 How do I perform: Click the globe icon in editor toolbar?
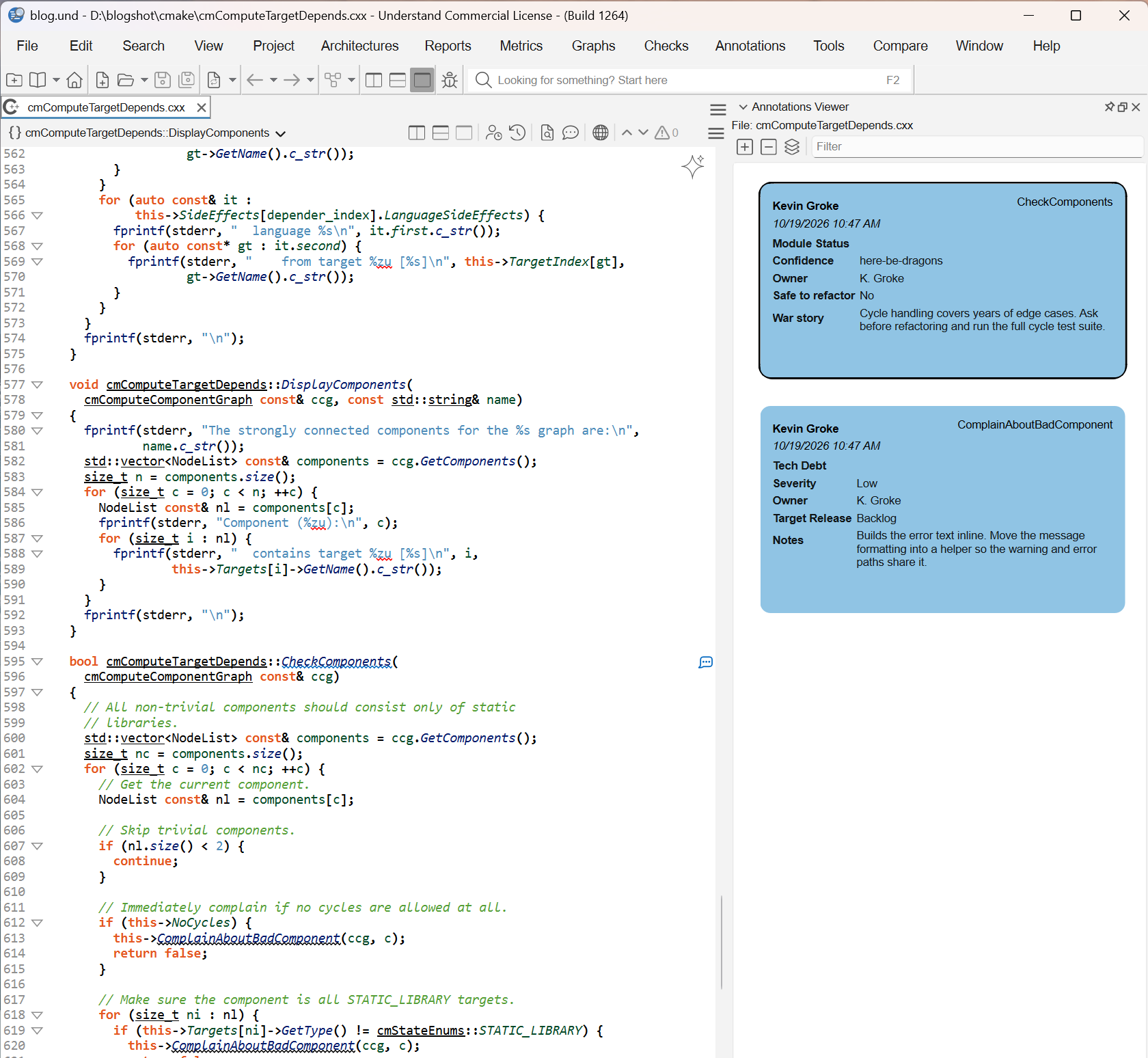pos(601,133)
